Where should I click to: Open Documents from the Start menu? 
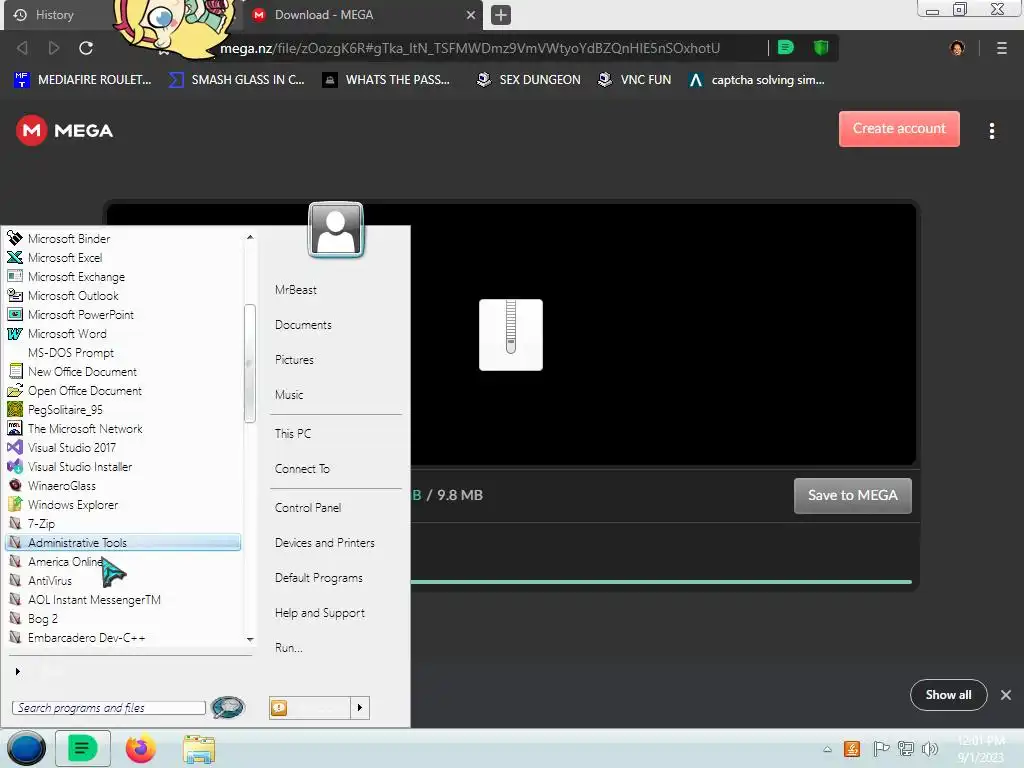(303, 325)
